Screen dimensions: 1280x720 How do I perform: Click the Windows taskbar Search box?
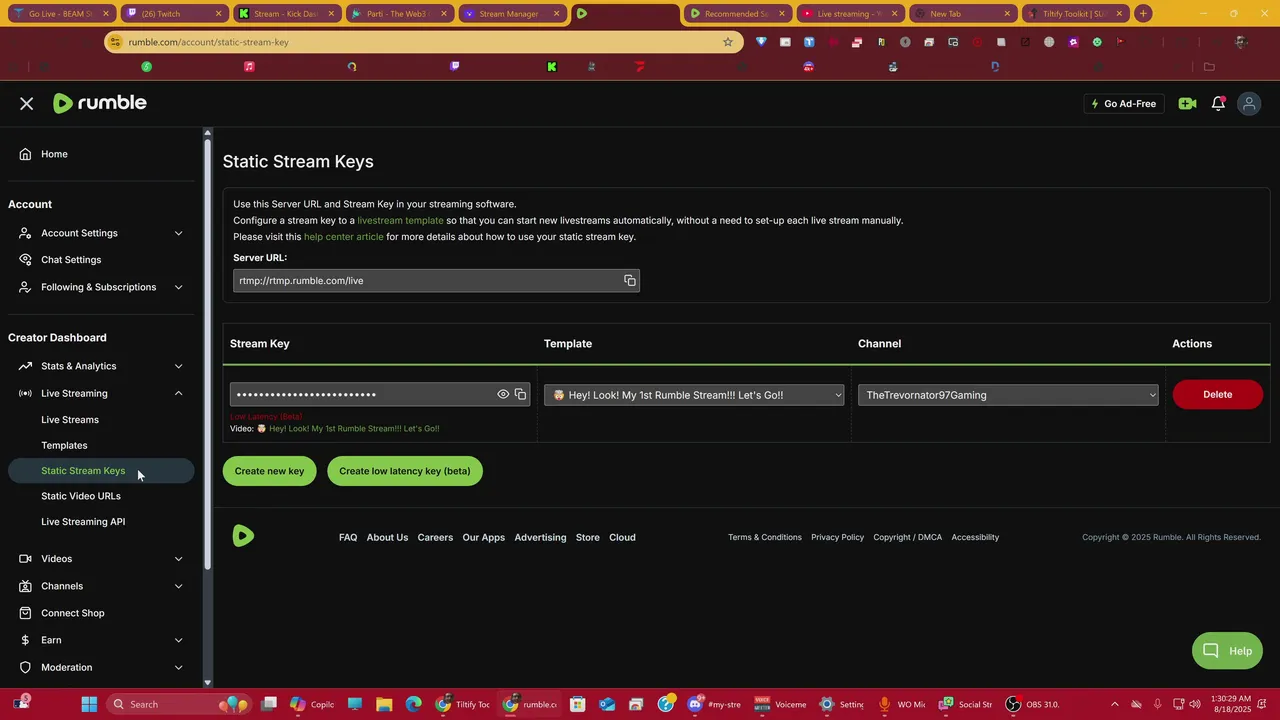[177, 704]
